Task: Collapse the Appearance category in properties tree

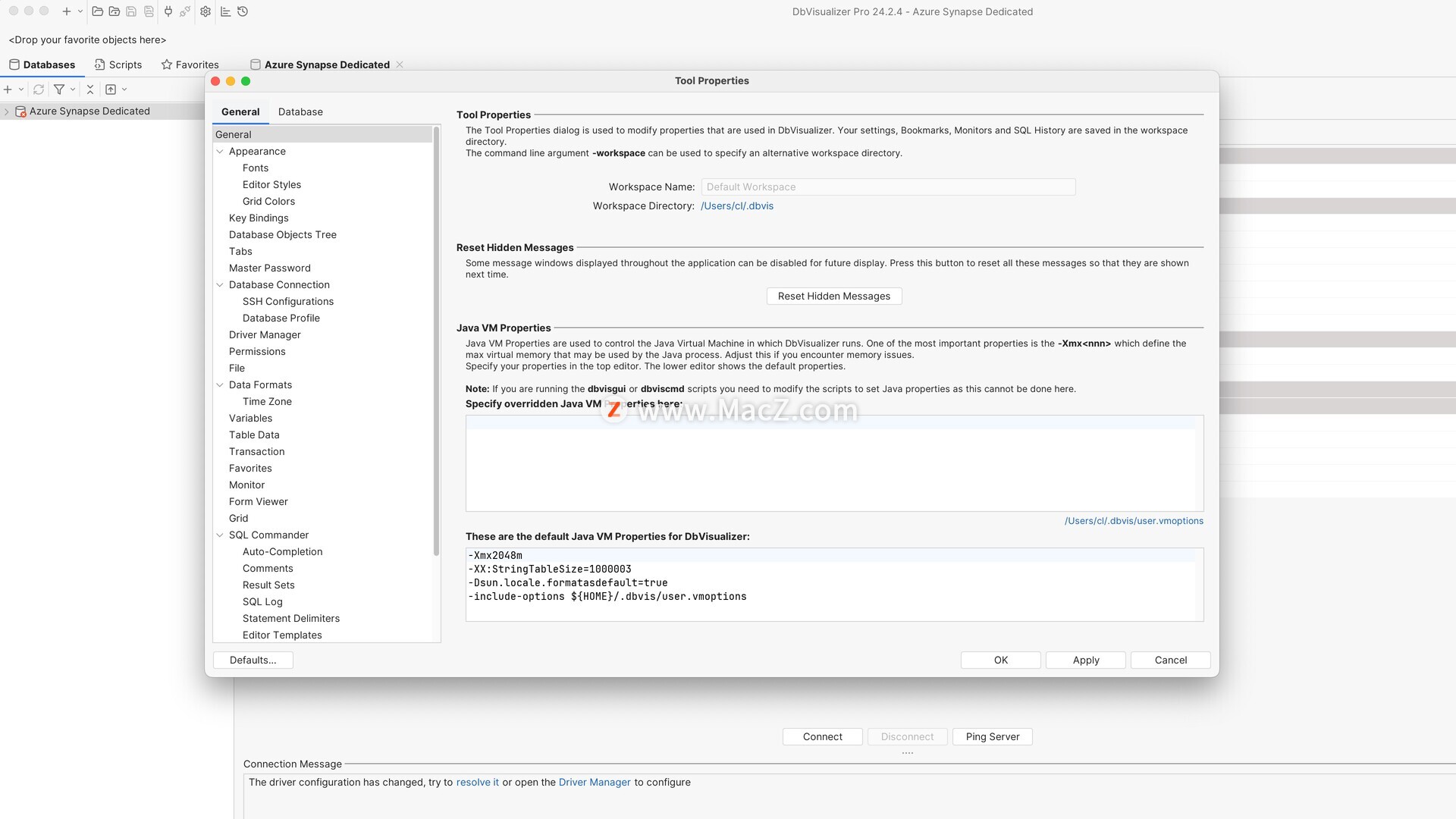Action: [220, 152]
